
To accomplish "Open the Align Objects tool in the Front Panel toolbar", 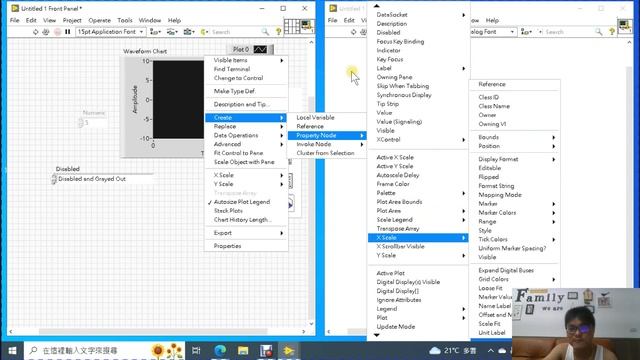I will click(155, 32).
